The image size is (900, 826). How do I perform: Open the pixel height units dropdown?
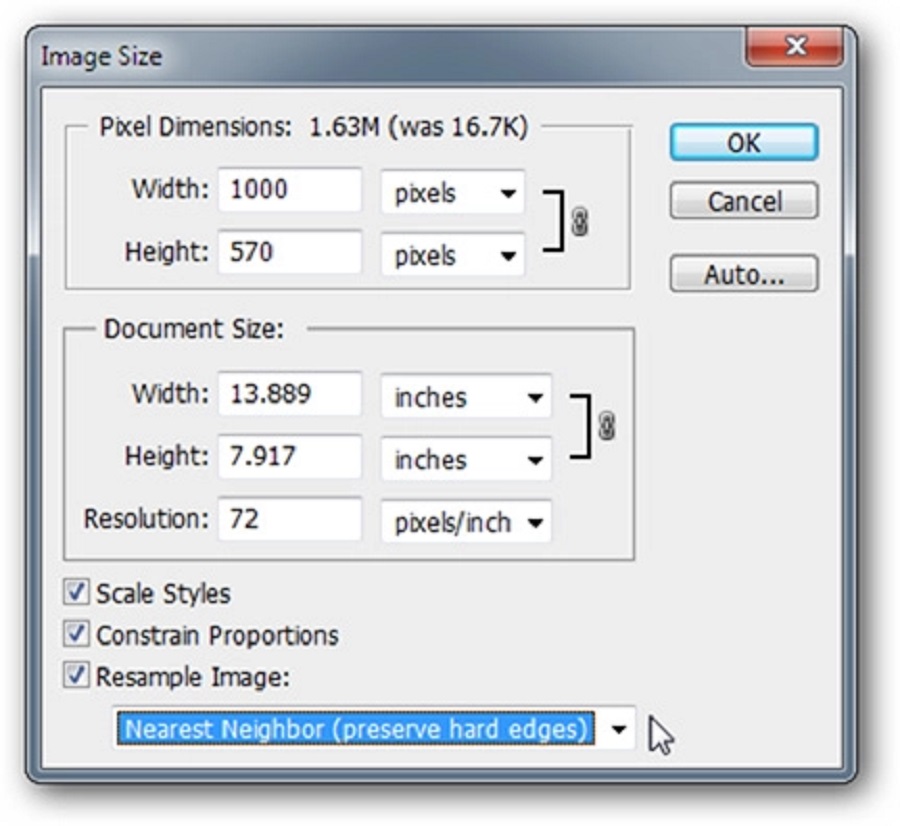pyautogui.click(x=452, y=255)
